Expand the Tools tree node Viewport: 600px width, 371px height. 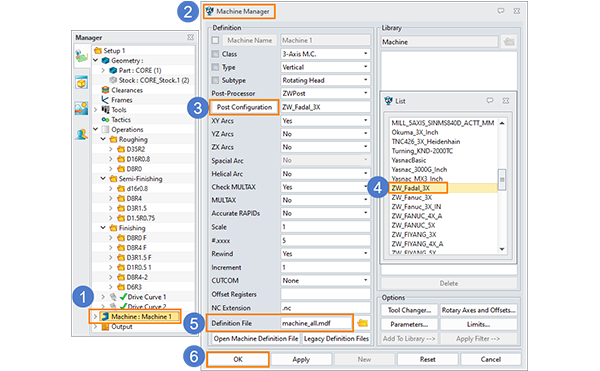click(96, 110)
